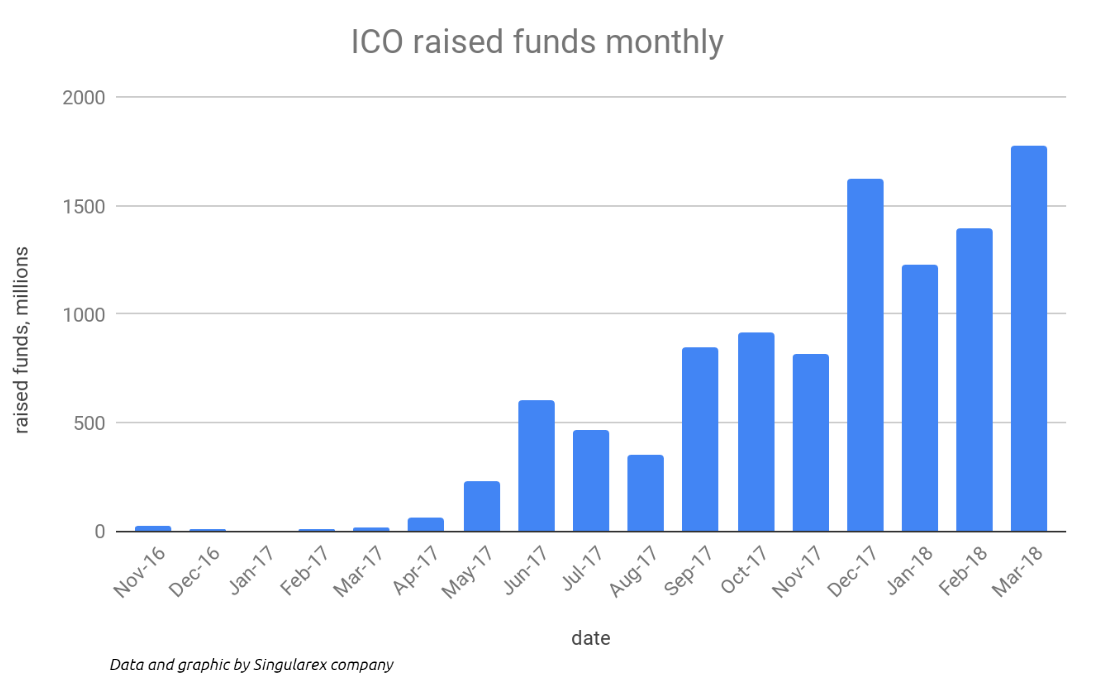
Task: Click the 2000 y-axis label
Action: (82, 98)
